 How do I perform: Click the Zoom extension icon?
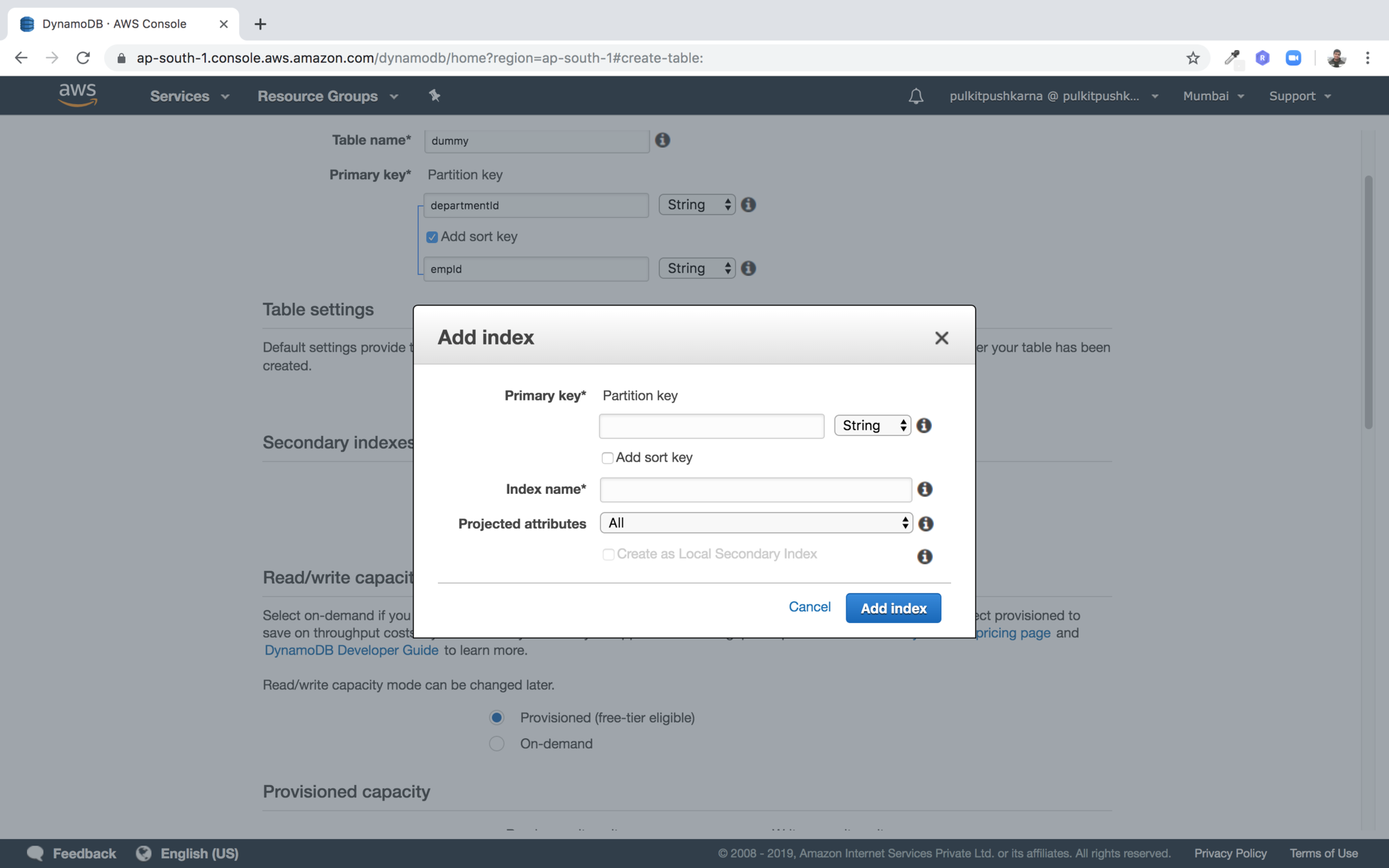(1293, 58)
